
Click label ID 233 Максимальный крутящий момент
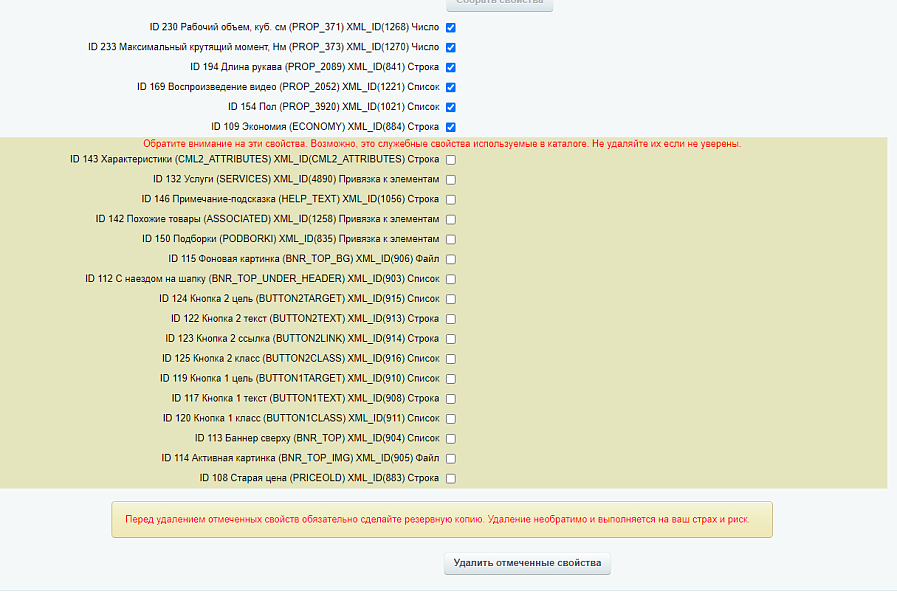[263, 47]
